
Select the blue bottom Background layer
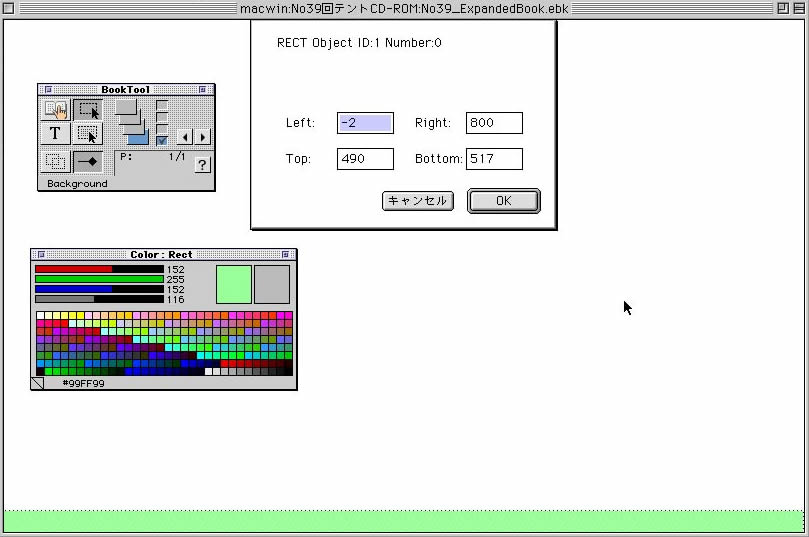coord(138,139)
